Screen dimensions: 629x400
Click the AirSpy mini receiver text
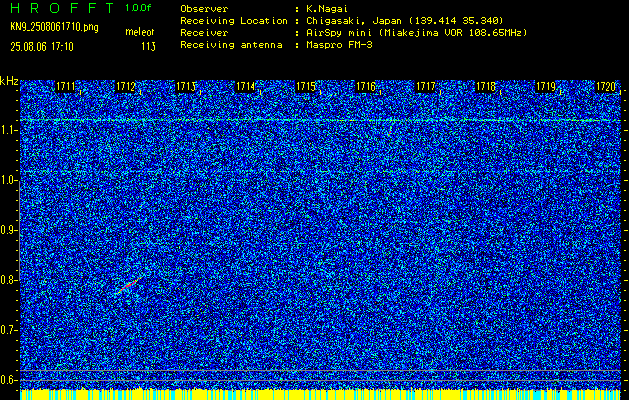click(x=416, y=33)
